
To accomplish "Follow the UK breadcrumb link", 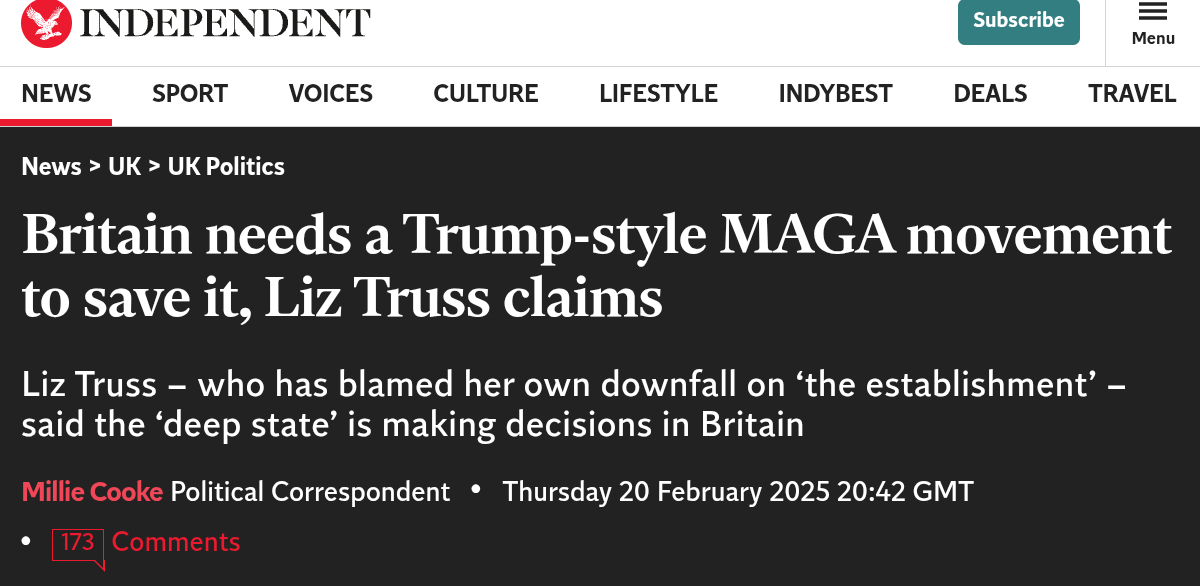I will 125,167.
